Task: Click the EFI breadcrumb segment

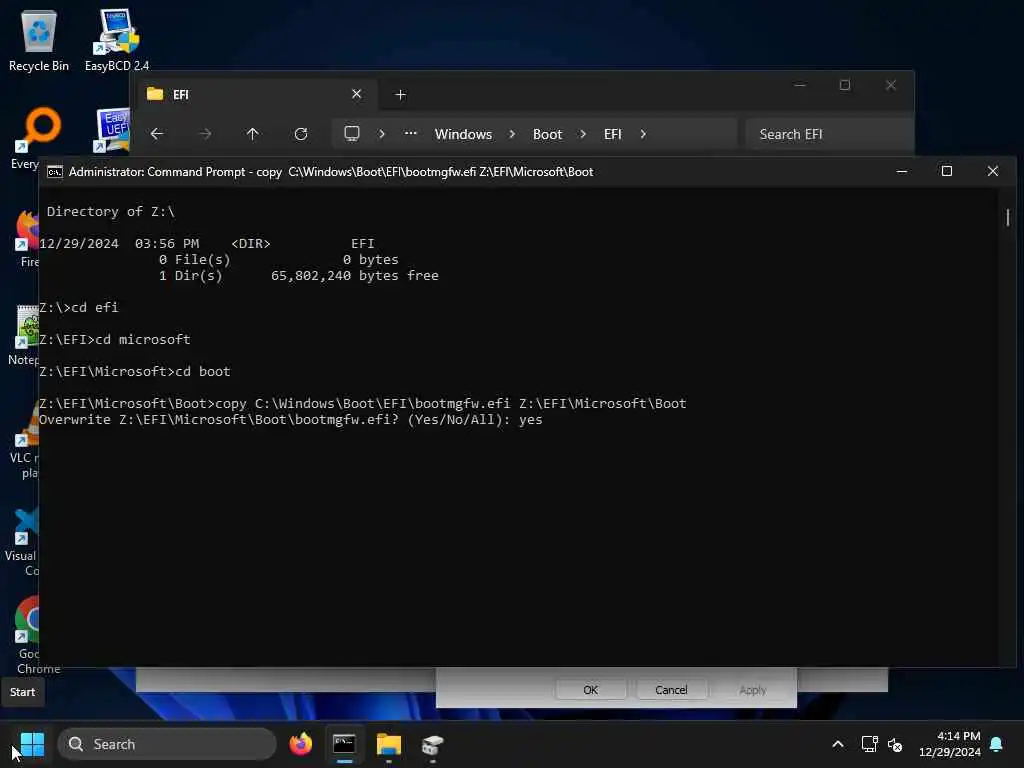Action: pos(613,134)
